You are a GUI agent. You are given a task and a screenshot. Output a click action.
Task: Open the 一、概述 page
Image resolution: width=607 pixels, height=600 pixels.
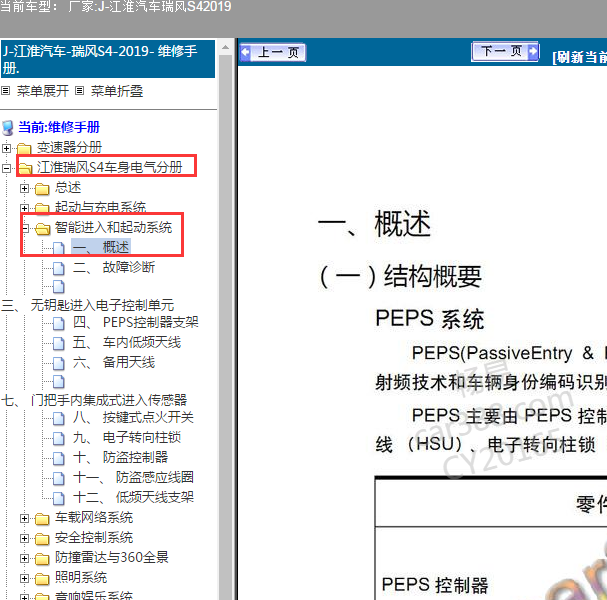coord(101,247)
